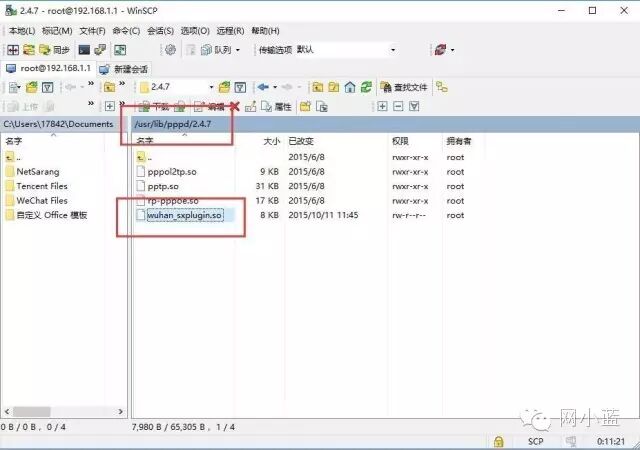The image size is (640, 450).
Task: Click the Download (下载) button
Action: 154,107
